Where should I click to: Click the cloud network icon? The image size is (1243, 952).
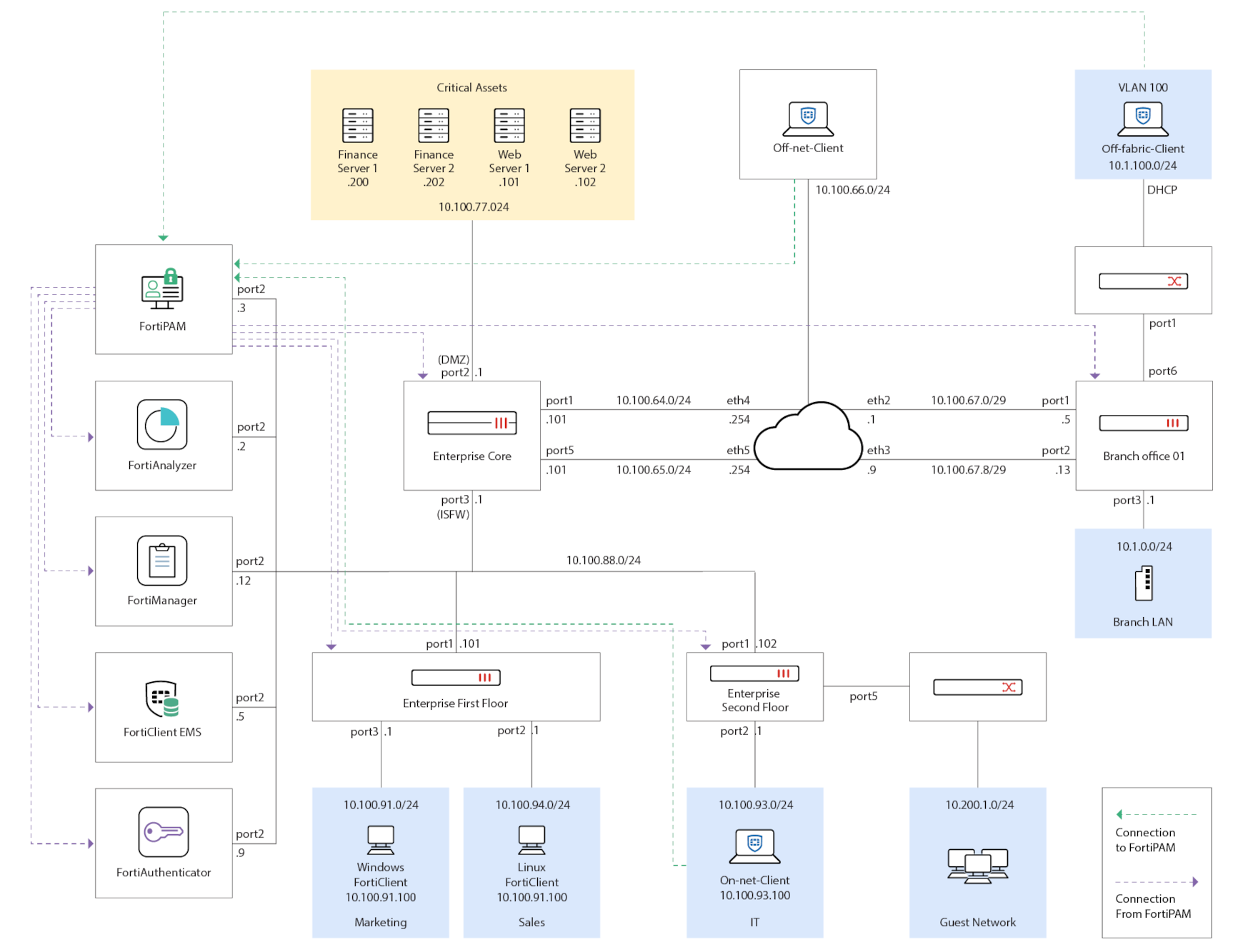coord(808,436)
